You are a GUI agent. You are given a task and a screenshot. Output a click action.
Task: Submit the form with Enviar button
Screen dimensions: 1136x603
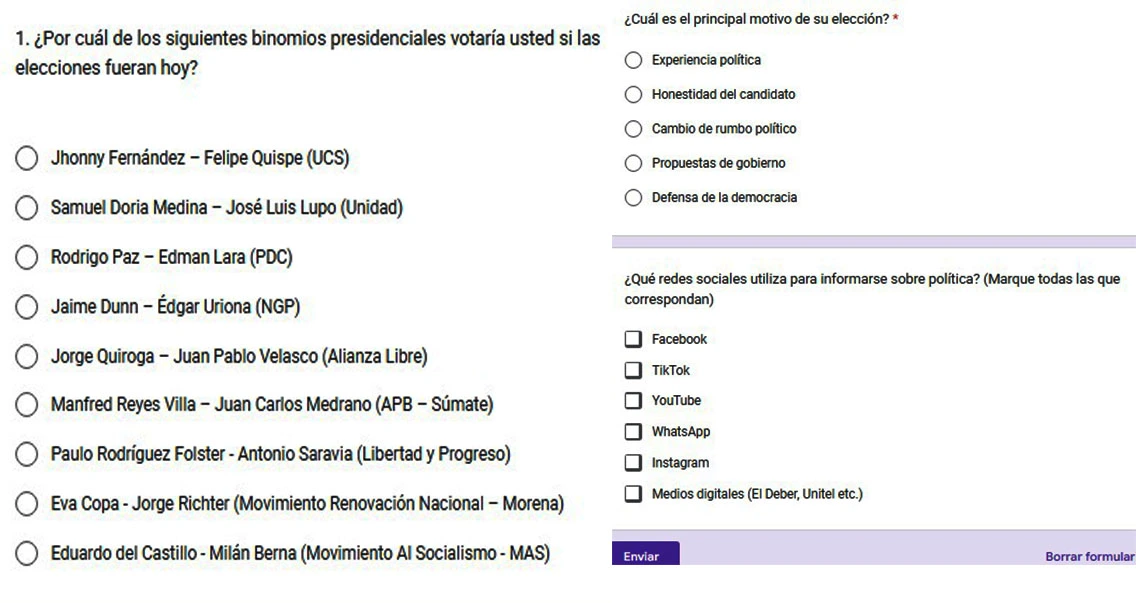[646, 554]
